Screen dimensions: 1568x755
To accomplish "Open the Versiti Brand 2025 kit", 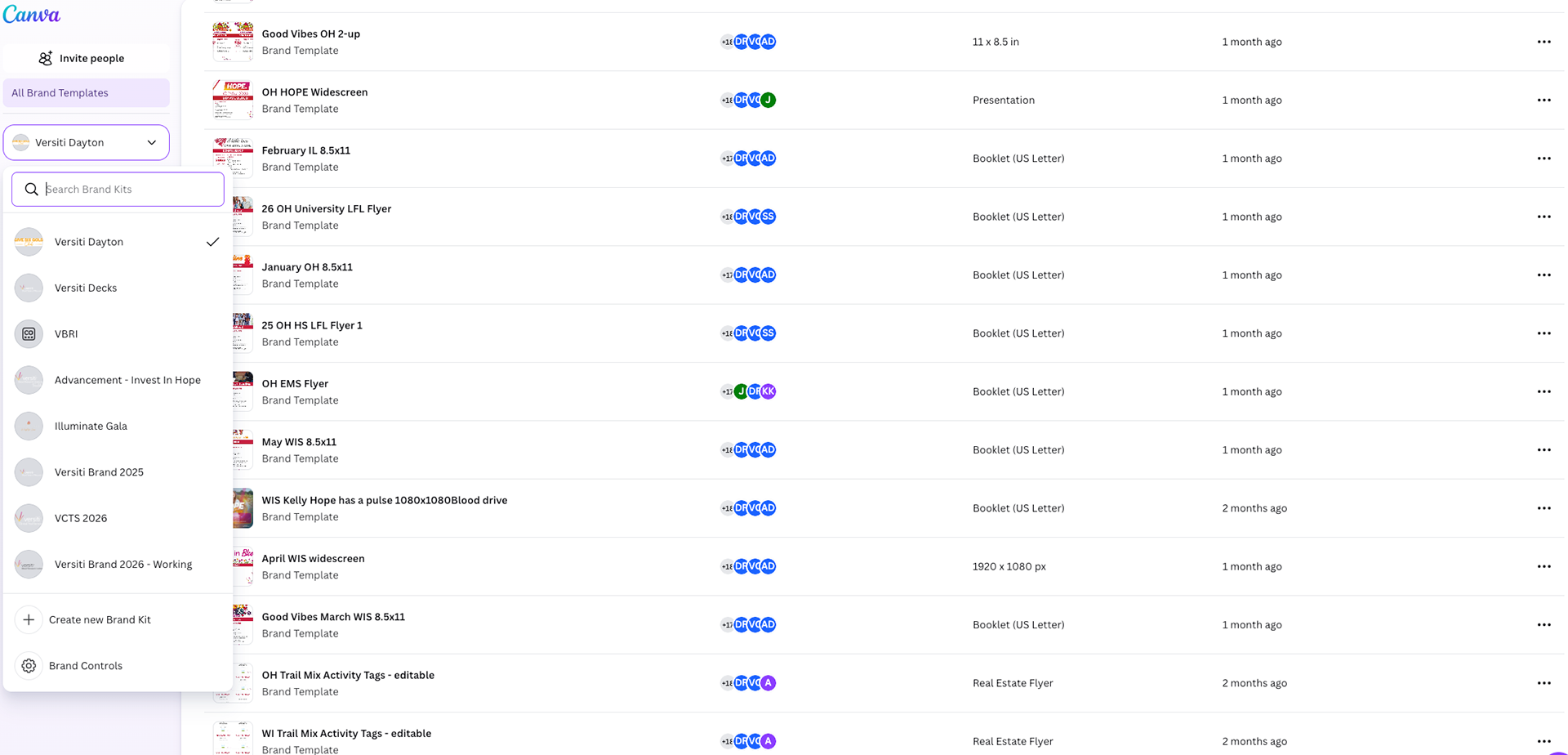I will [118, 472].
